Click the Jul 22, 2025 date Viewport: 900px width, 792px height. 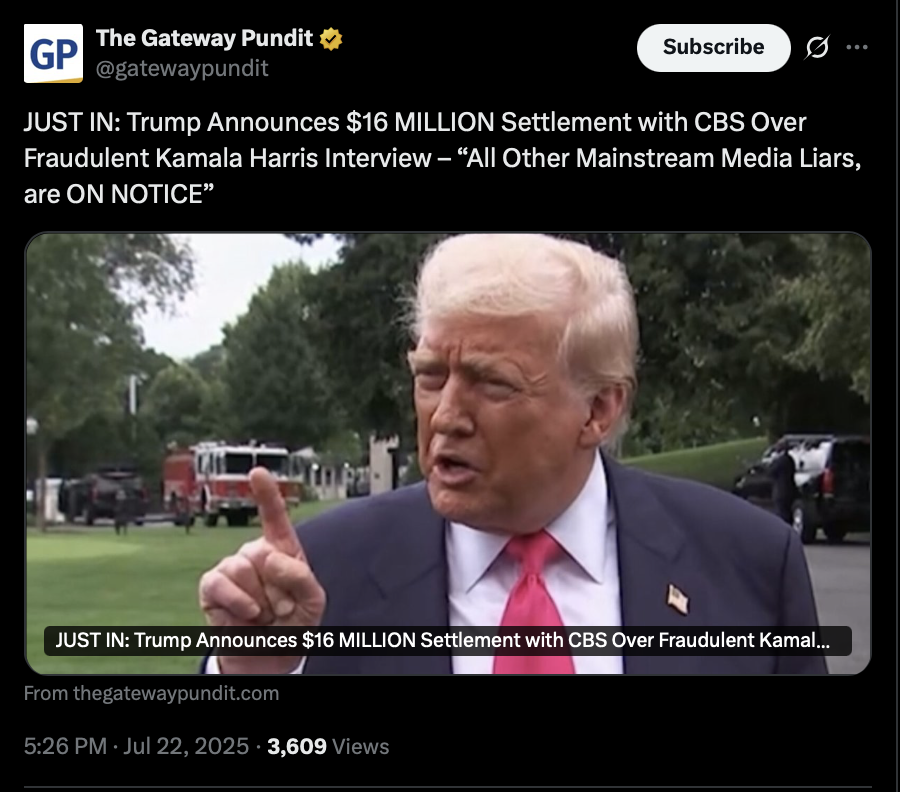(186, 746)
